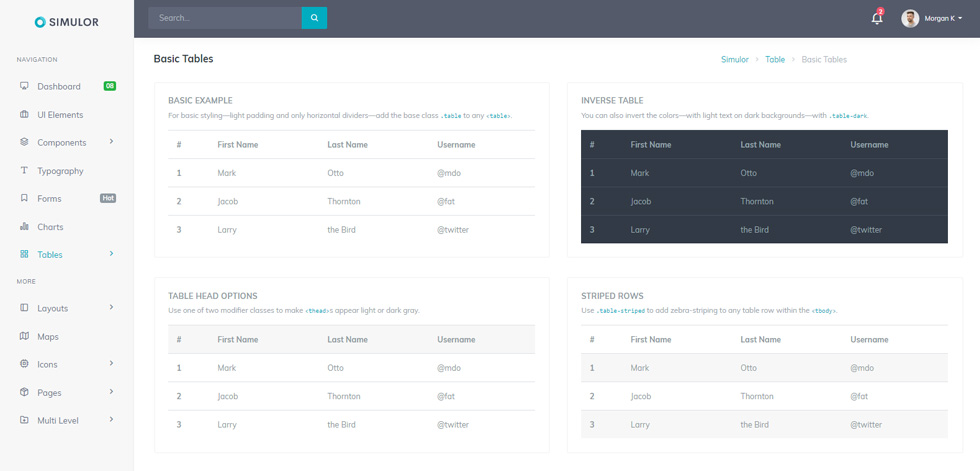980x471 pixels.
Task: Click the green 08 Dashboard badge
Action: (110, 86)
